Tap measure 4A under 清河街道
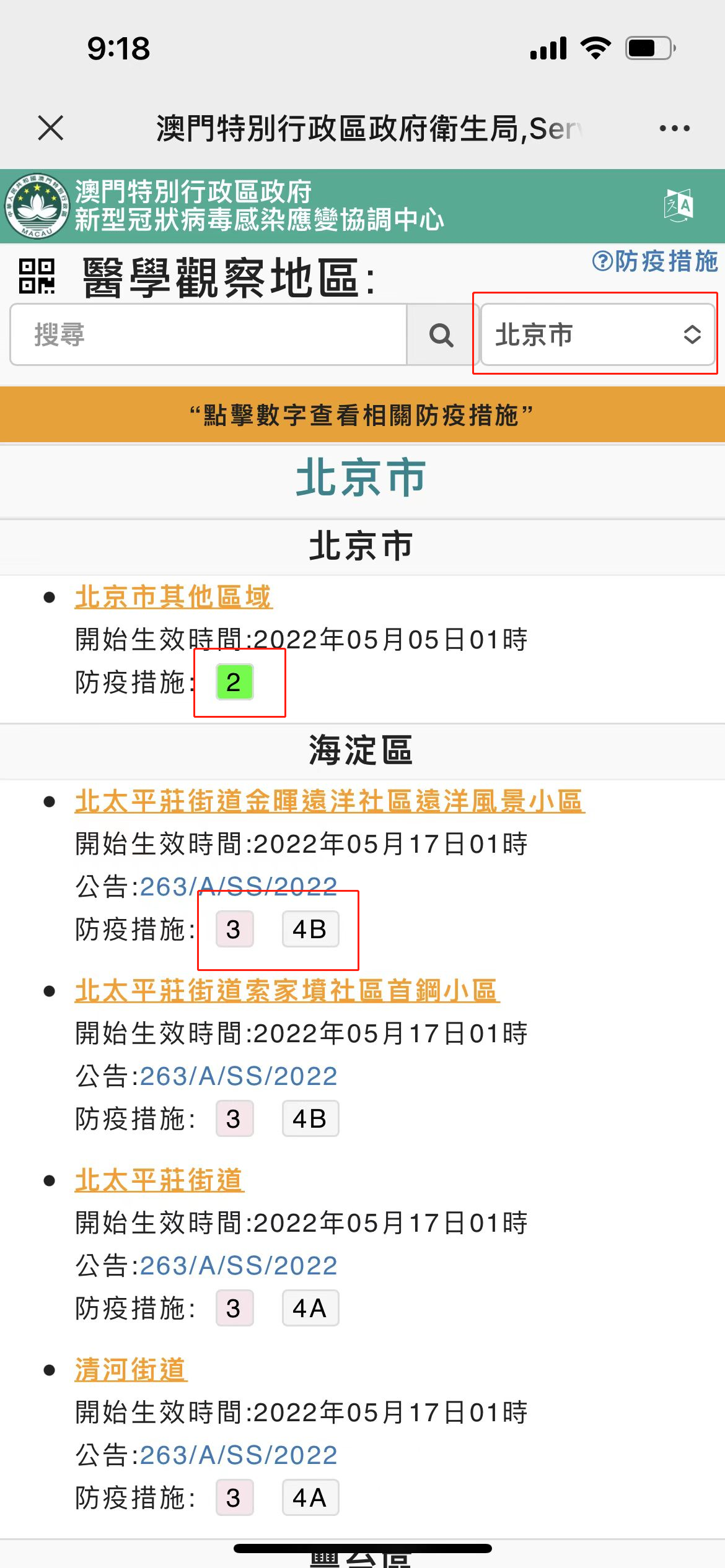This screenshot has height=1568, width=725. click(x=310, y=1497)
